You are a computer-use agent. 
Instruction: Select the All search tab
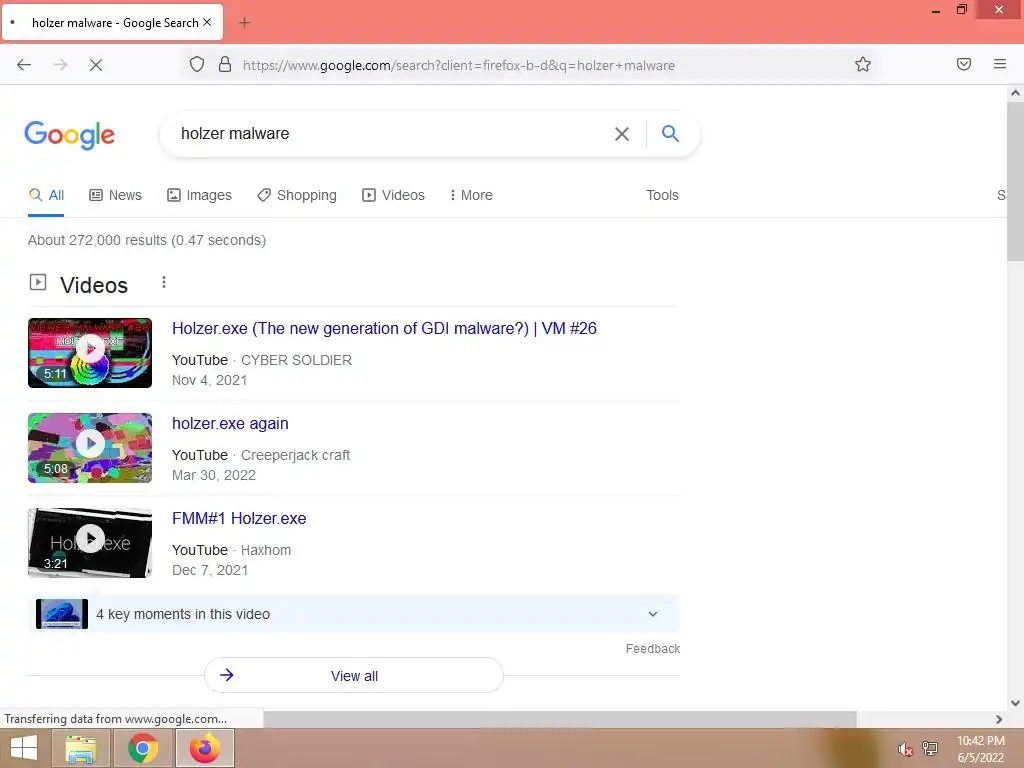tap(46, 195)
